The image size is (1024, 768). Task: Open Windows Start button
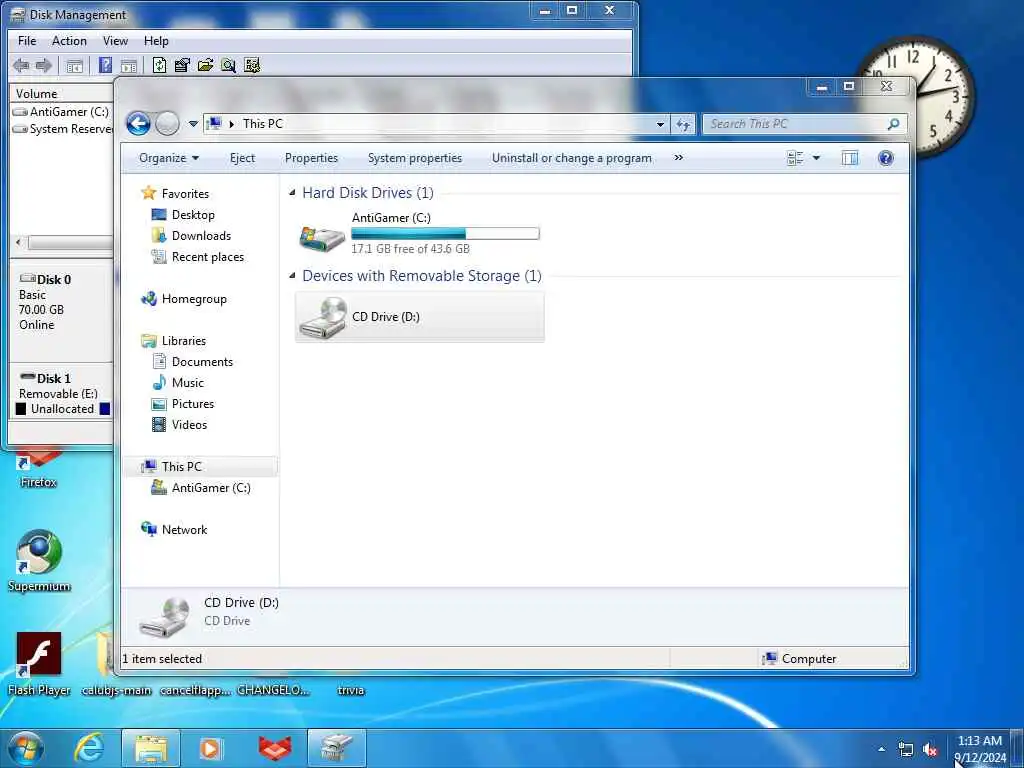pyautogui.click(x=26, y=748)
